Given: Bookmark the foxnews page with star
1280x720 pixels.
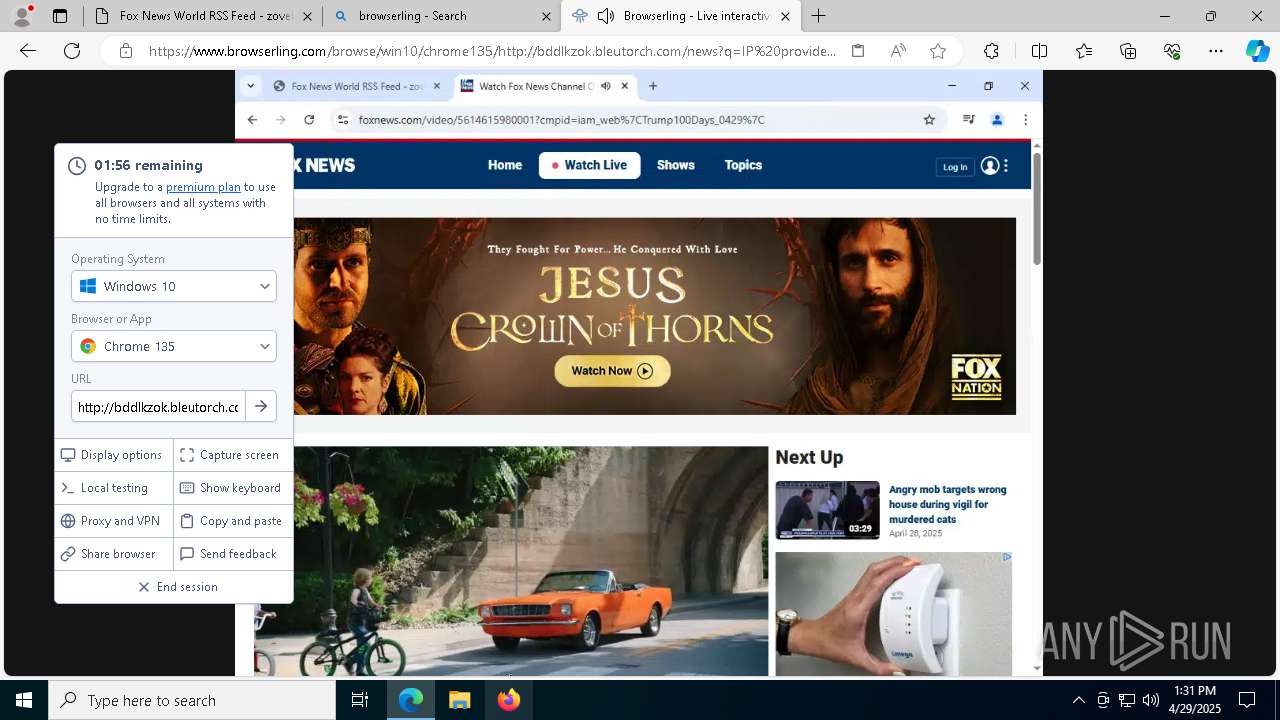Looking at the screenshot, I should (x=929, y=120).
